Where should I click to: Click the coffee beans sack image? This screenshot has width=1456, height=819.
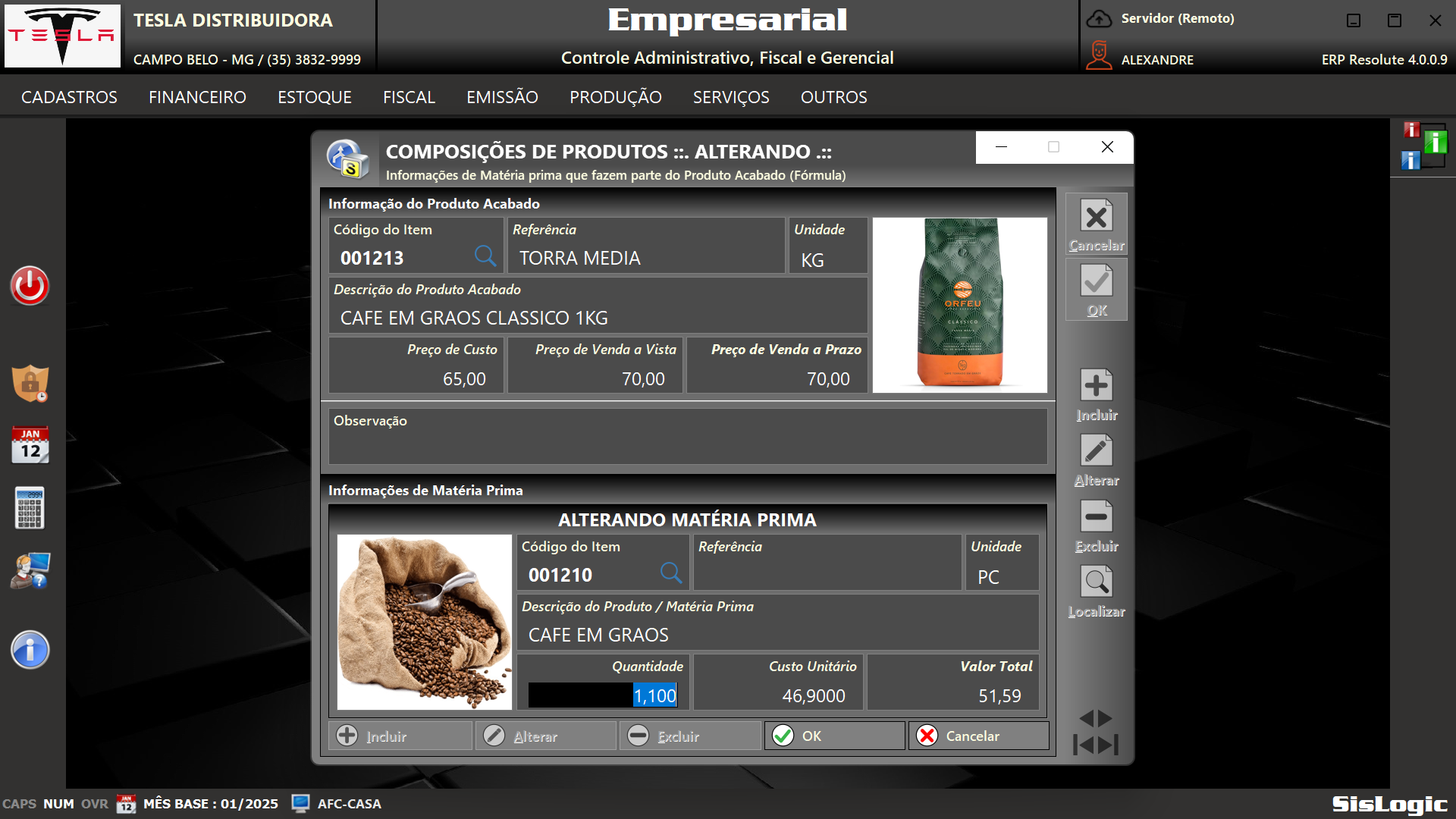pos(424,622)
